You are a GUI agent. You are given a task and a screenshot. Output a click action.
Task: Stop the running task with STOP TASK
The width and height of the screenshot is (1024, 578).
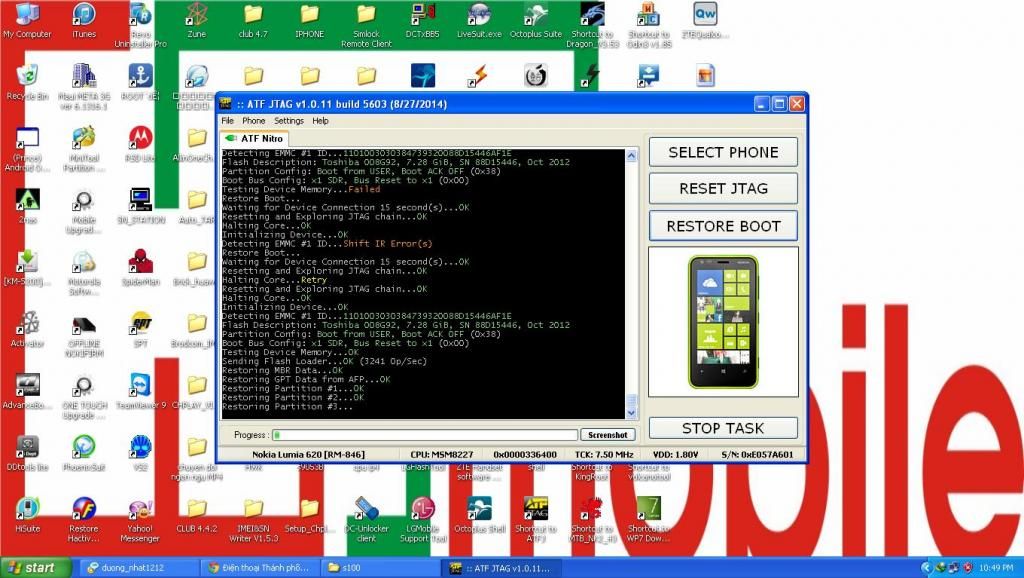click(723, 428)
